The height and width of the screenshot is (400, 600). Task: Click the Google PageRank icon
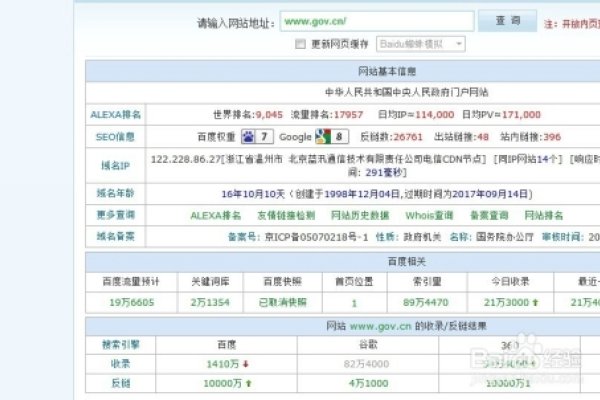coord(323,137)
